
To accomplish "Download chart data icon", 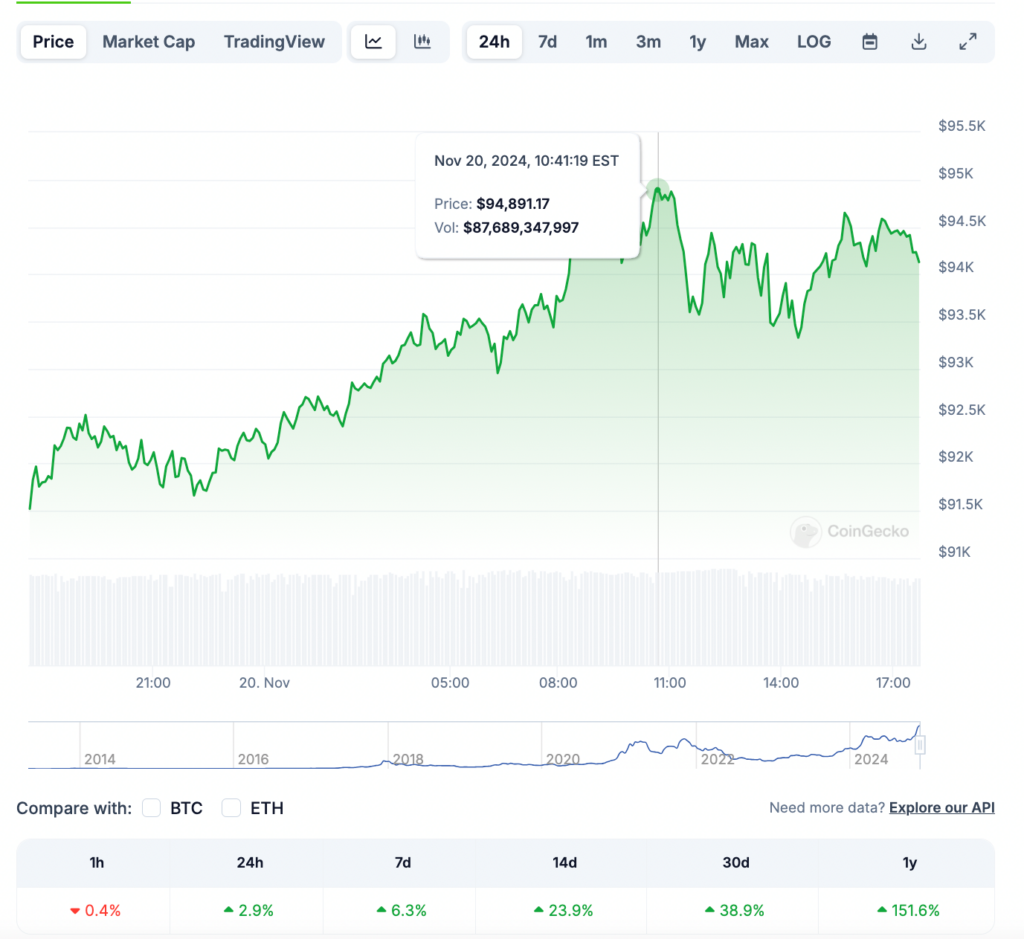I will 919,42.
